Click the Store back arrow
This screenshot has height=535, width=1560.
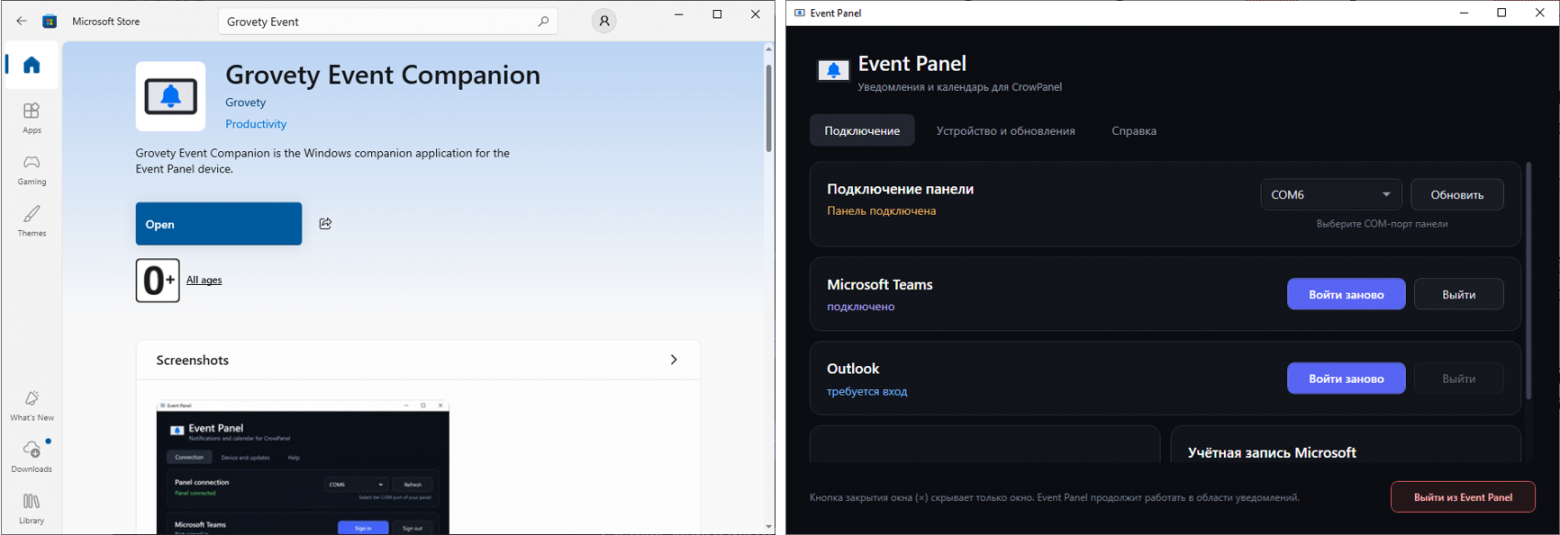click(21, 20)
